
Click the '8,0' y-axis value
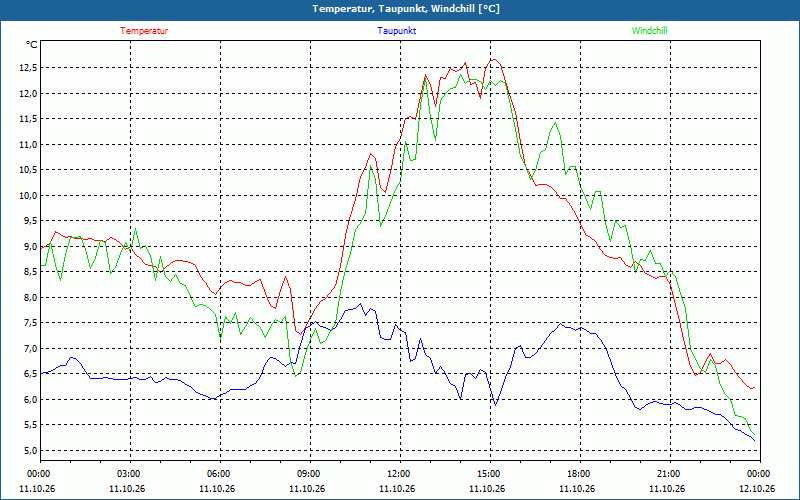click(x=31, y=297)
